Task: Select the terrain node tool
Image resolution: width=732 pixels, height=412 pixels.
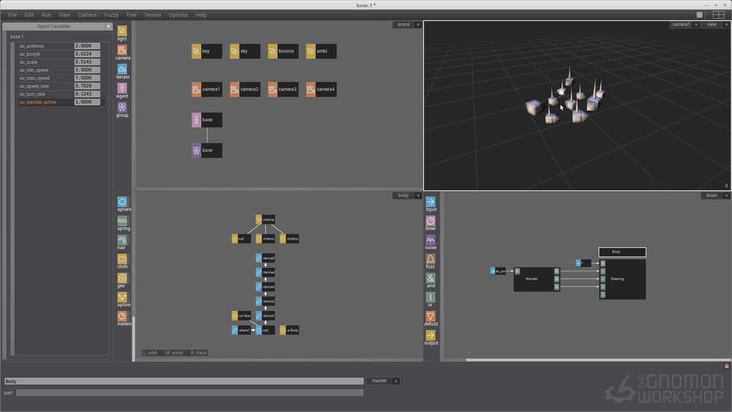Action: tap(122, 69)
